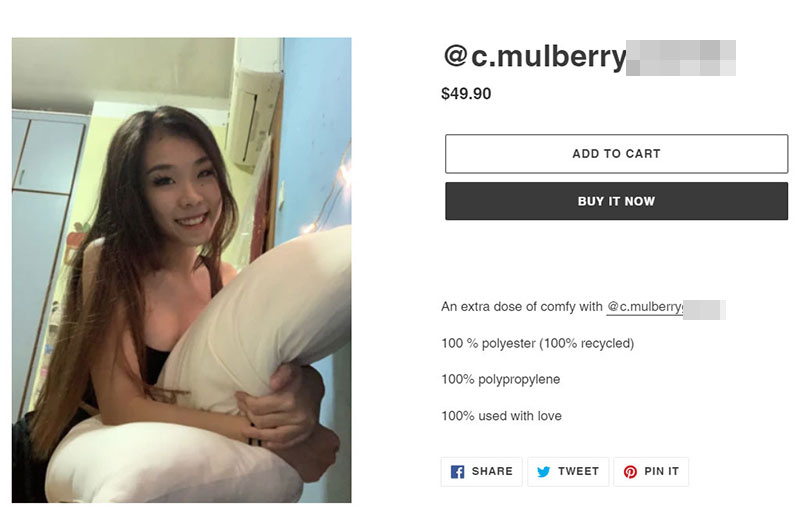Click the polyester recycled description line
This screenshot has height=514, width=800.
click(538, 344)
